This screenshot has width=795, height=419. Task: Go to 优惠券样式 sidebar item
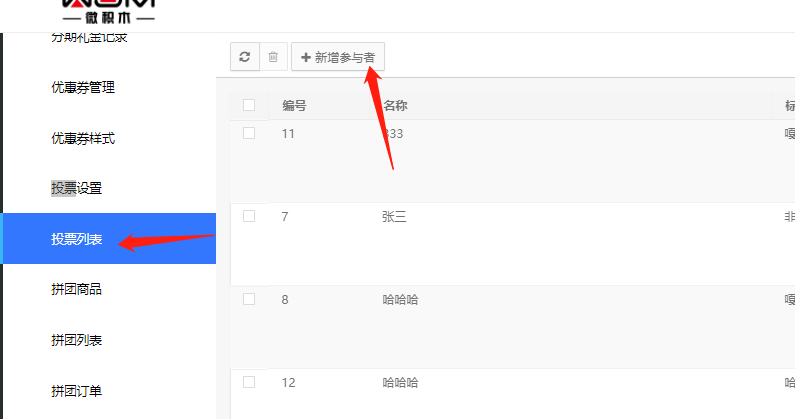[x=83, y=138]
